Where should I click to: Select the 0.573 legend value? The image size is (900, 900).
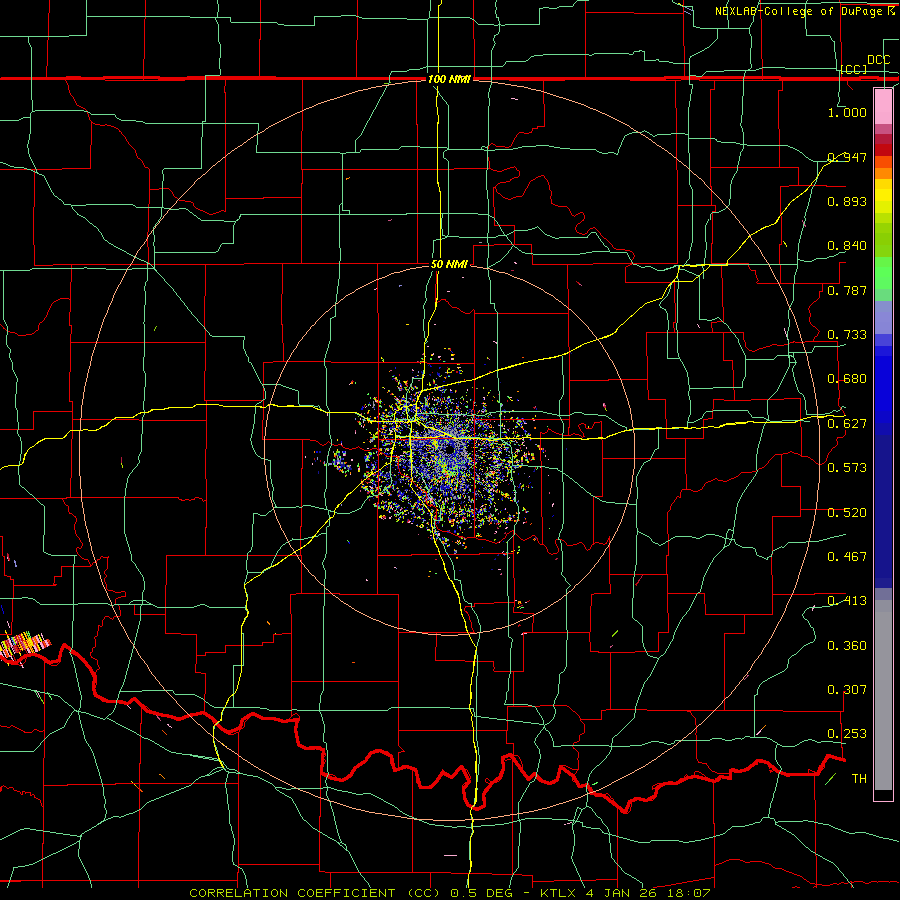[x=847, y=468]
